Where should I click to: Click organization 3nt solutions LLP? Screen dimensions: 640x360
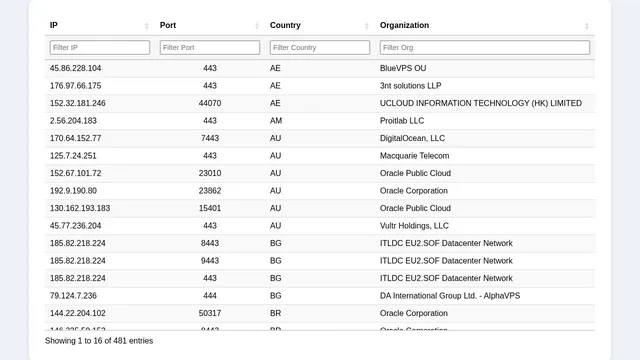411,86
